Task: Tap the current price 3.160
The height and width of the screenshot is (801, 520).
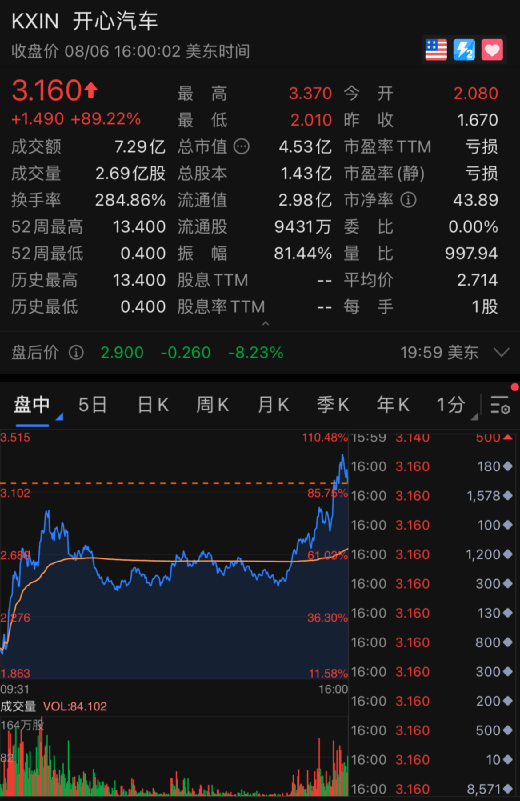Action: click(46, 90)
